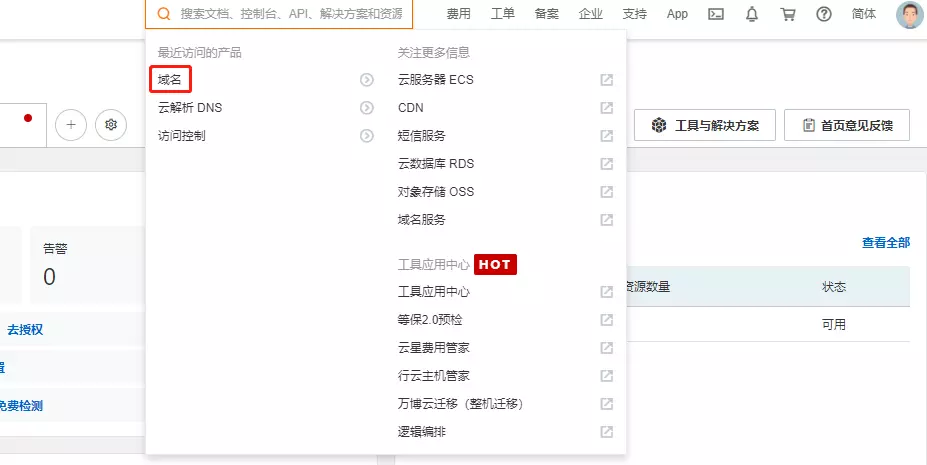927x465 pixels.
Task: Open Cloud Shell terminal icon in top bar
Action: point(716,14)
